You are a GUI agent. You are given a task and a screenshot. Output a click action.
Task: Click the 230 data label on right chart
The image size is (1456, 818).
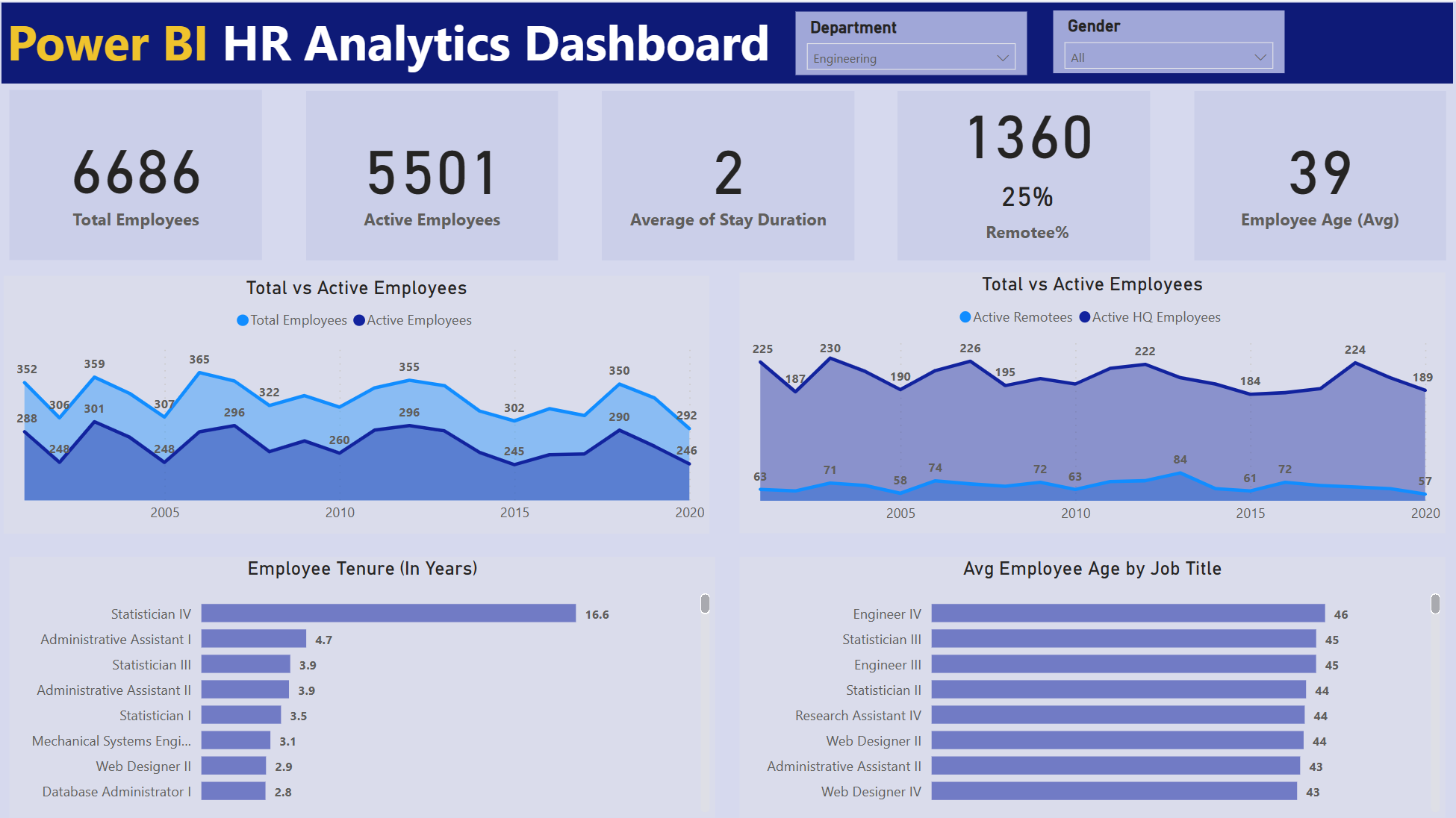[830, 349]
